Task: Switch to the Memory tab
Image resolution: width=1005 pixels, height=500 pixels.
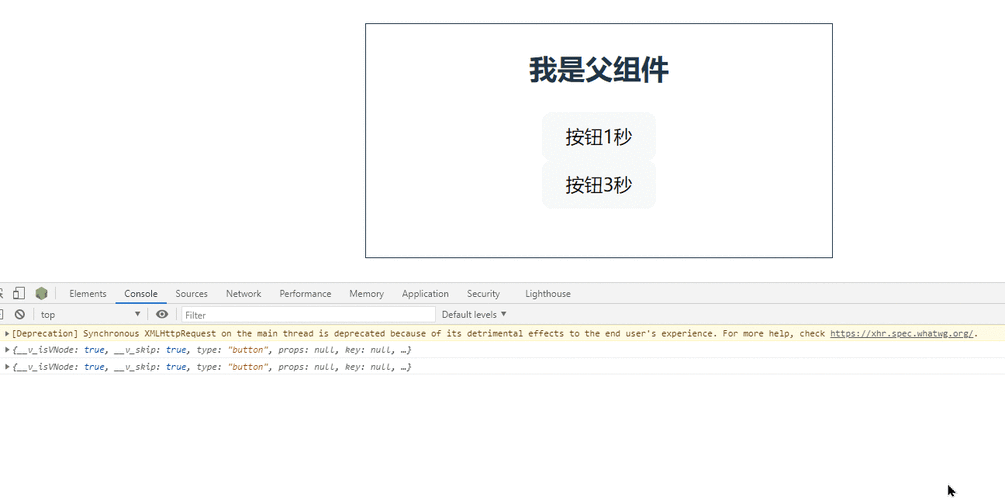Action: click(x=367, y=294)
